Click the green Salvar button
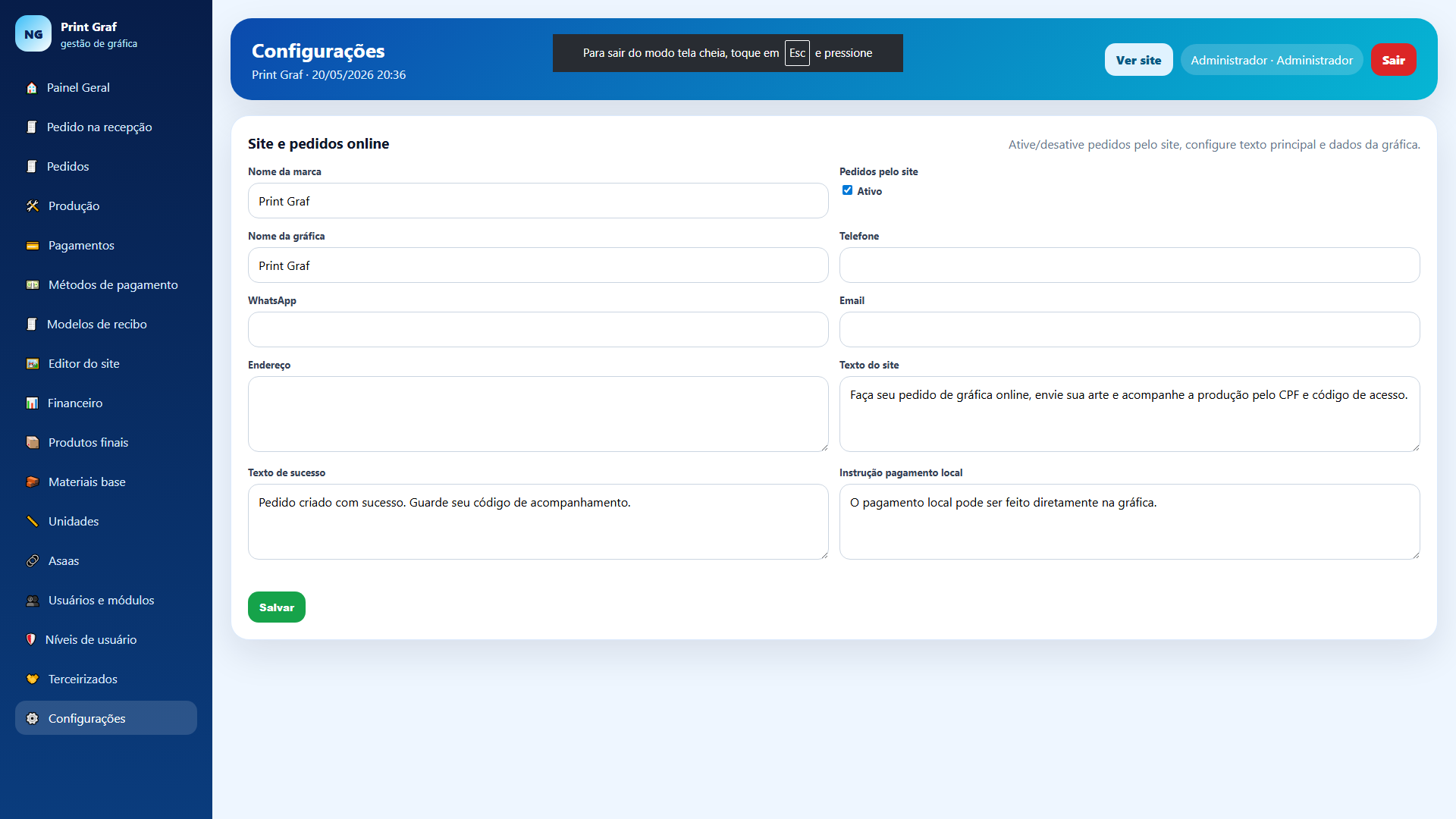Screen dimensions: 1456x819 277,607
